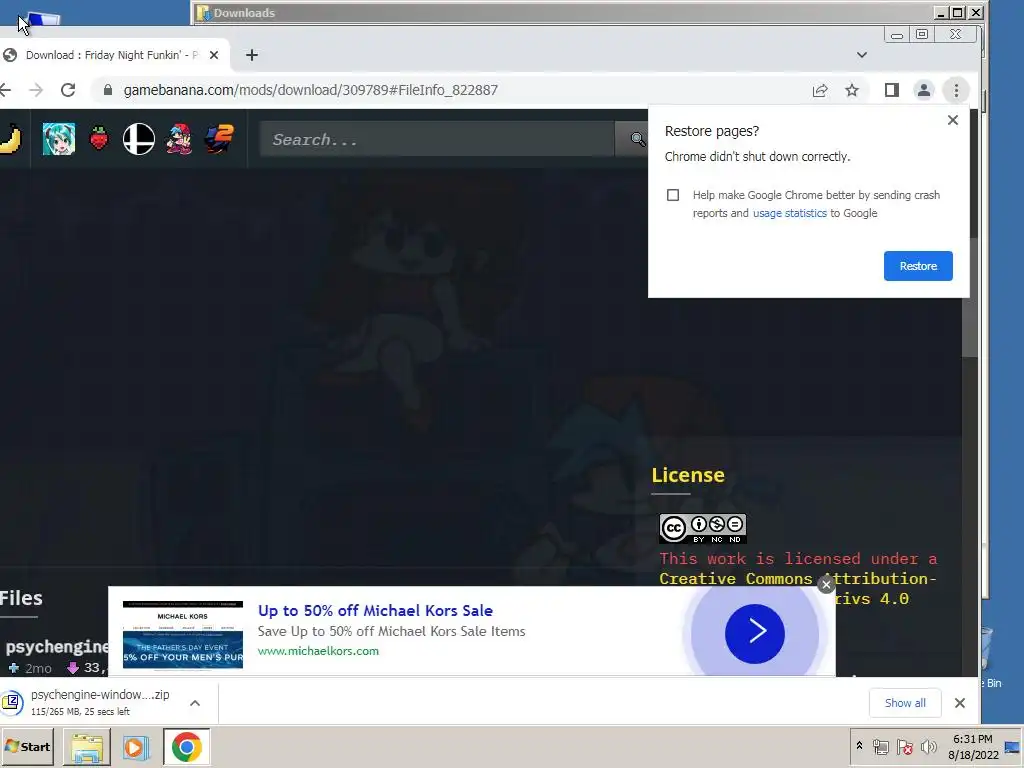Screen dimensions: 1024x768
Task: Open Chrome three-dot menu
Action: point(956,90)
